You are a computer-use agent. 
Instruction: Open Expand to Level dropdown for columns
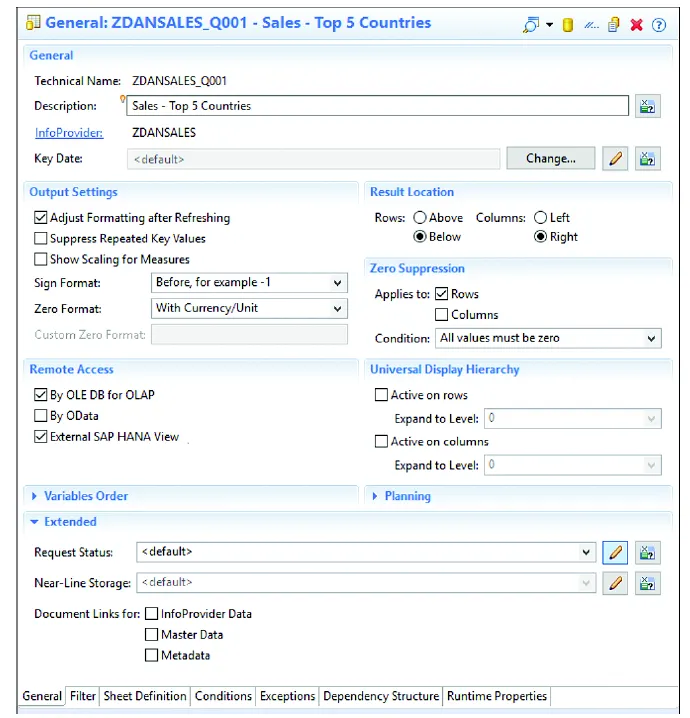[573, 465]
